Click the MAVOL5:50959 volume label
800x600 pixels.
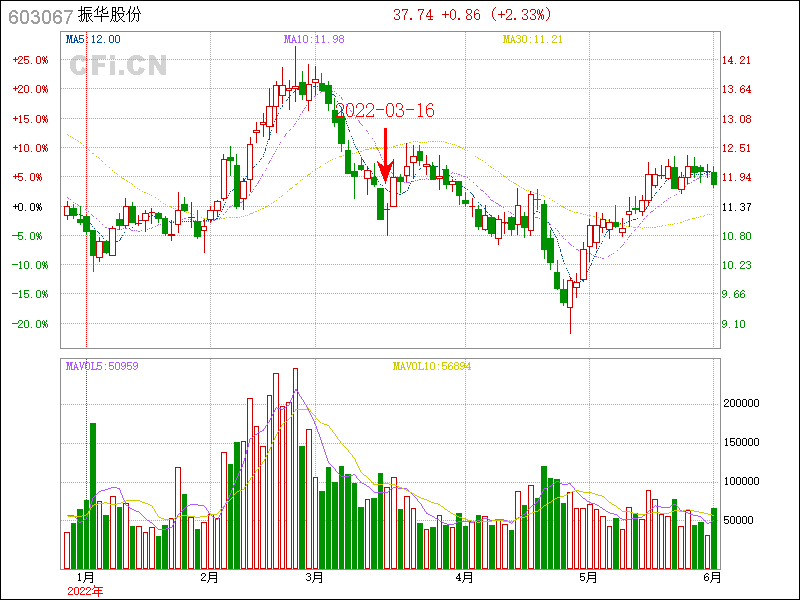[102, 366]
